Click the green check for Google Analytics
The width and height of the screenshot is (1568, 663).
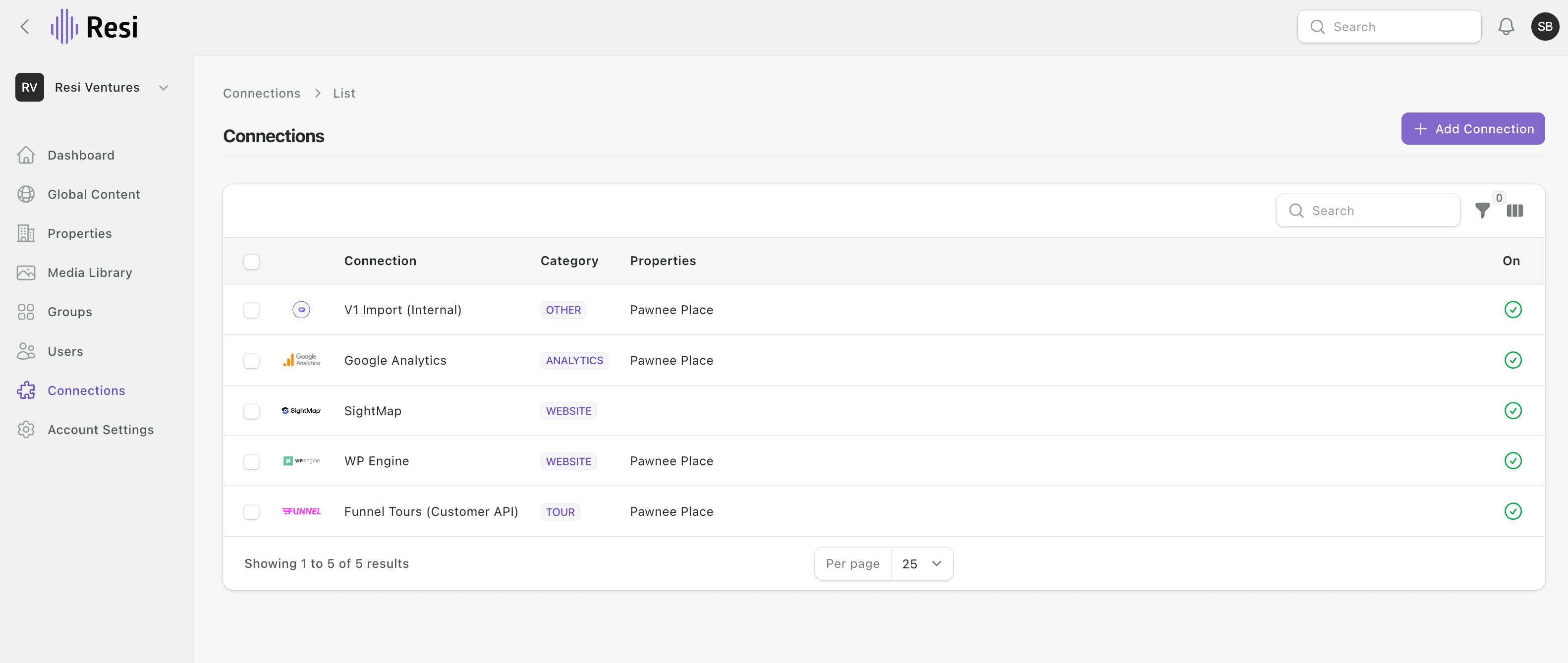1512,360
